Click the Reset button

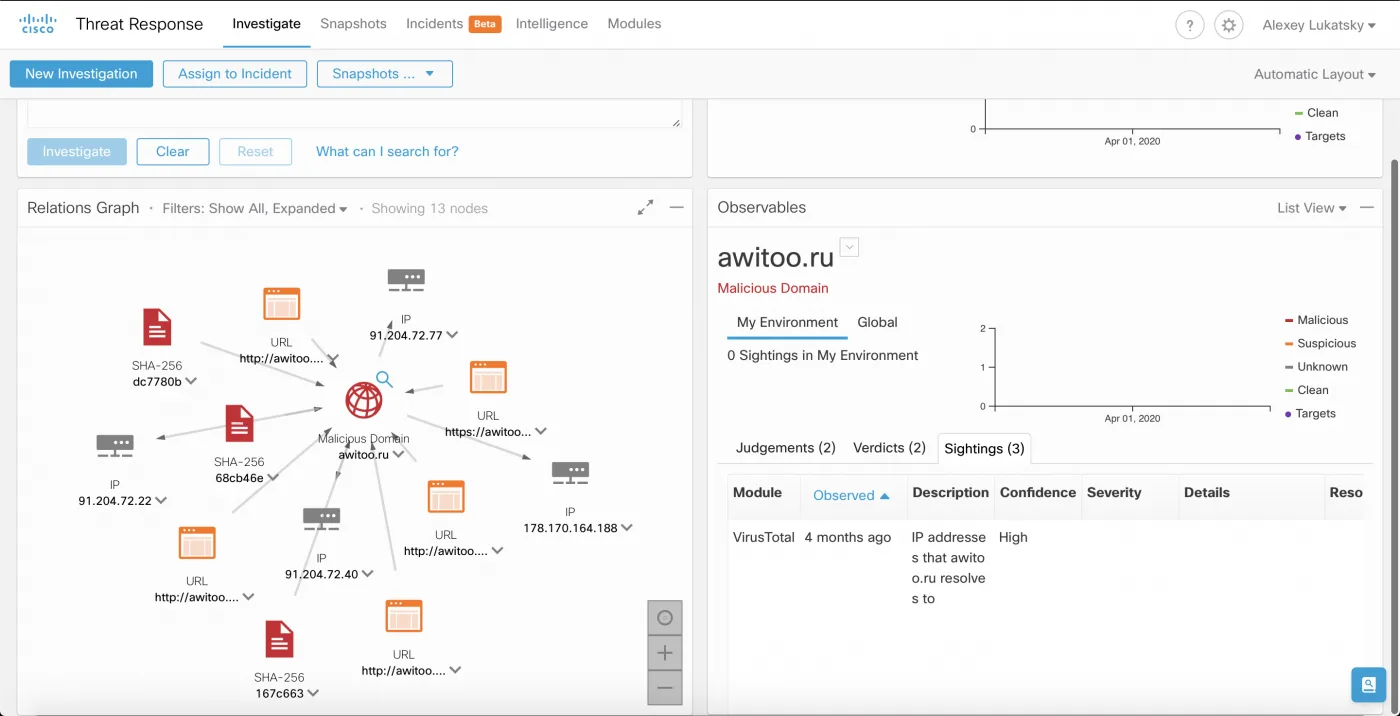coord(255,152)
